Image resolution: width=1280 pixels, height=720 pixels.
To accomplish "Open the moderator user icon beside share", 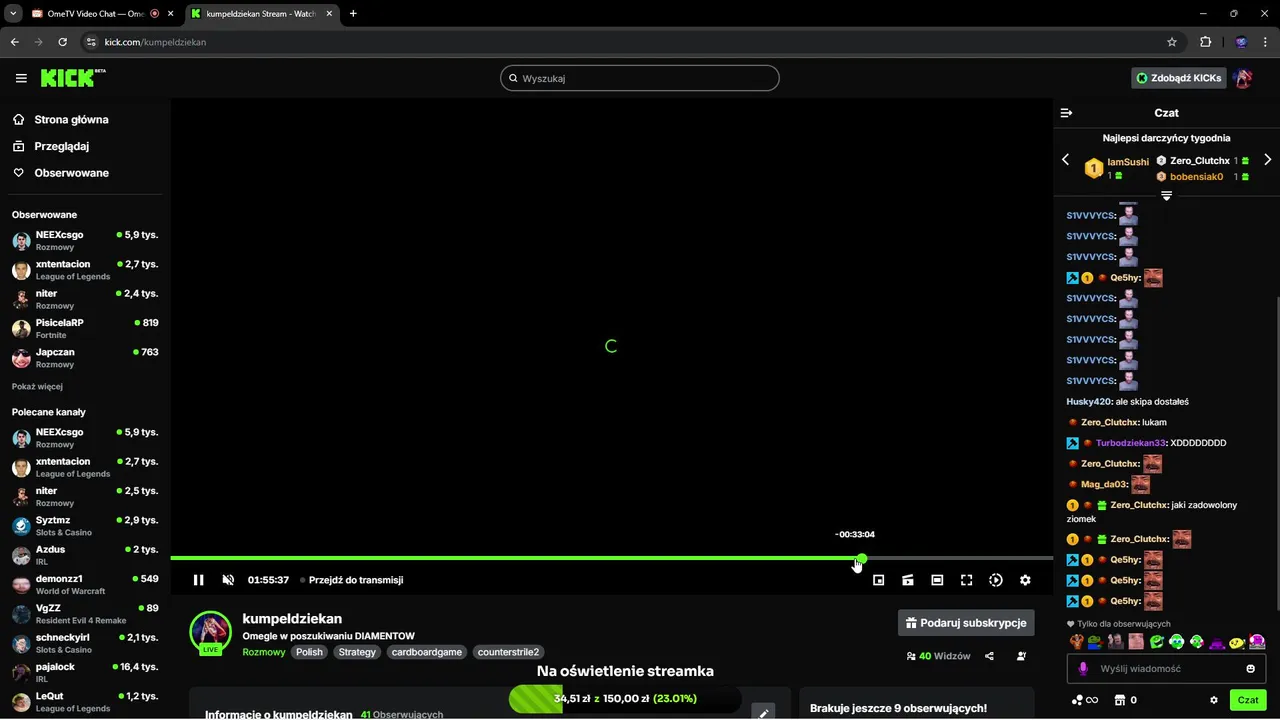I will (1021, 657).
